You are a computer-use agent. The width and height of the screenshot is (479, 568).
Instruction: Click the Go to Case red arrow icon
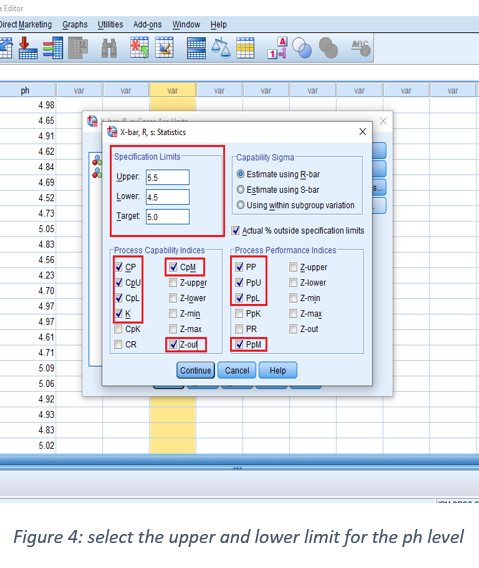[x=28, y=48]
